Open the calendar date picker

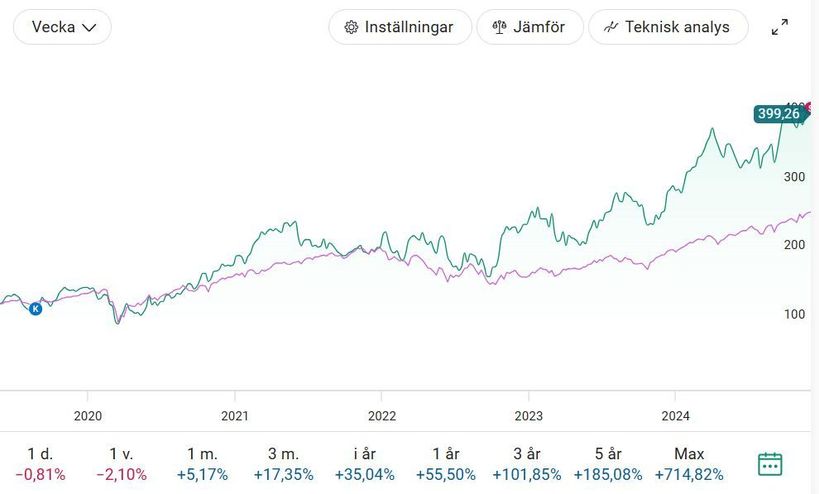click(x=769, y=464)
